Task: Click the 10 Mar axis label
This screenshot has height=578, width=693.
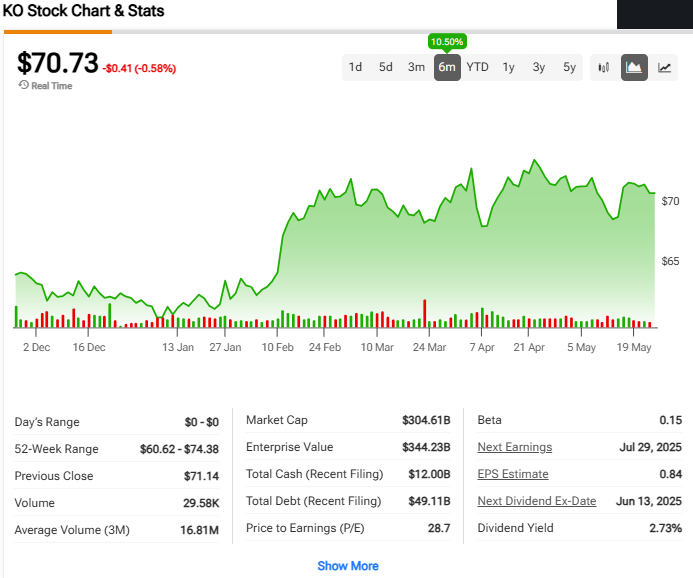Action: point(377,347)
